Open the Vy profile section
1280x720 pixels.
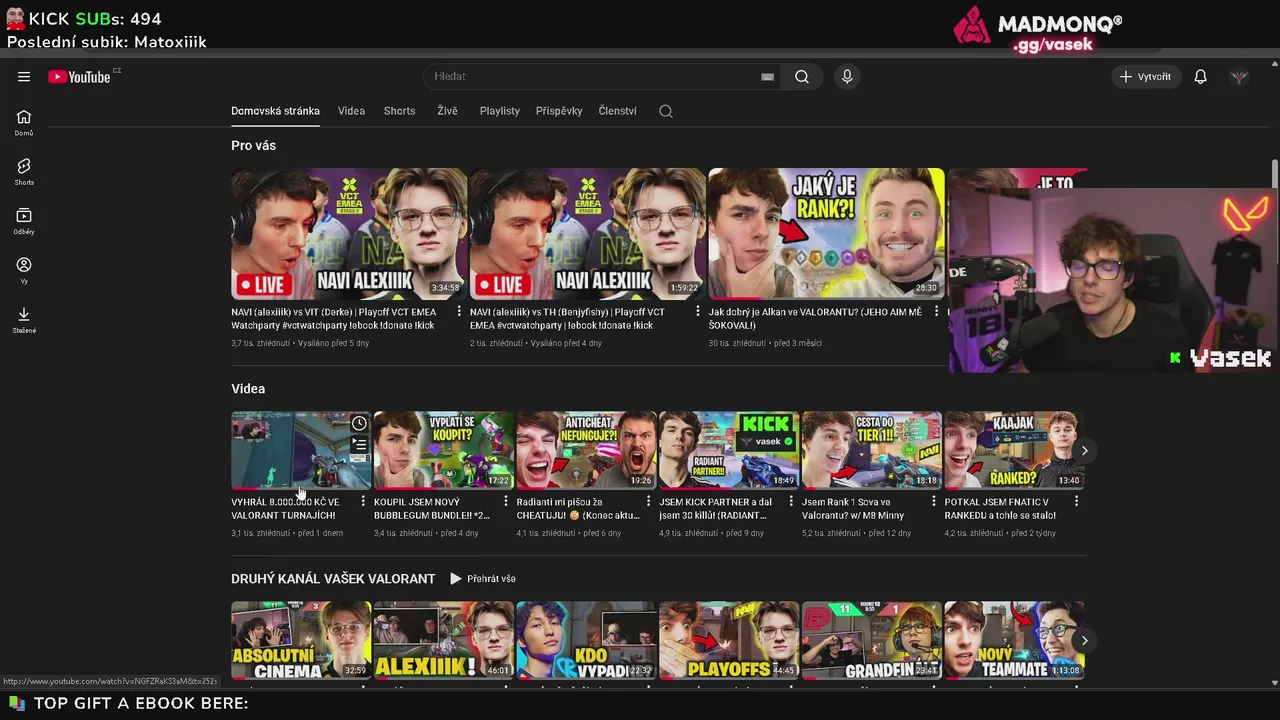click(x=24, y=270)
